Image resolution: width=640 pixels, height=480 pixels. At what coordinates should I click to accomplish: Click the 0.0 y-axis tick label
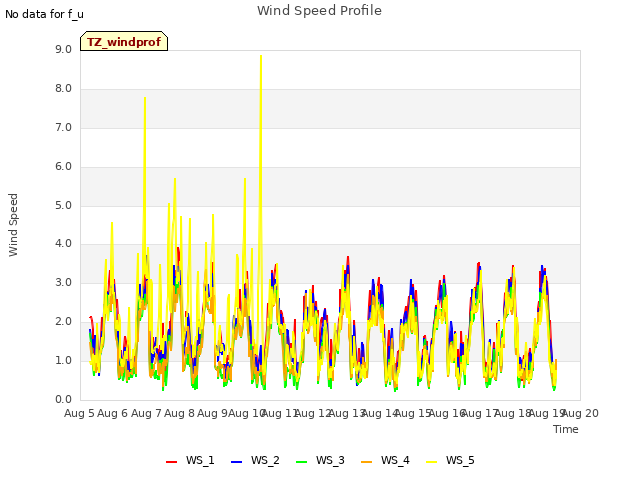[63, 399]
